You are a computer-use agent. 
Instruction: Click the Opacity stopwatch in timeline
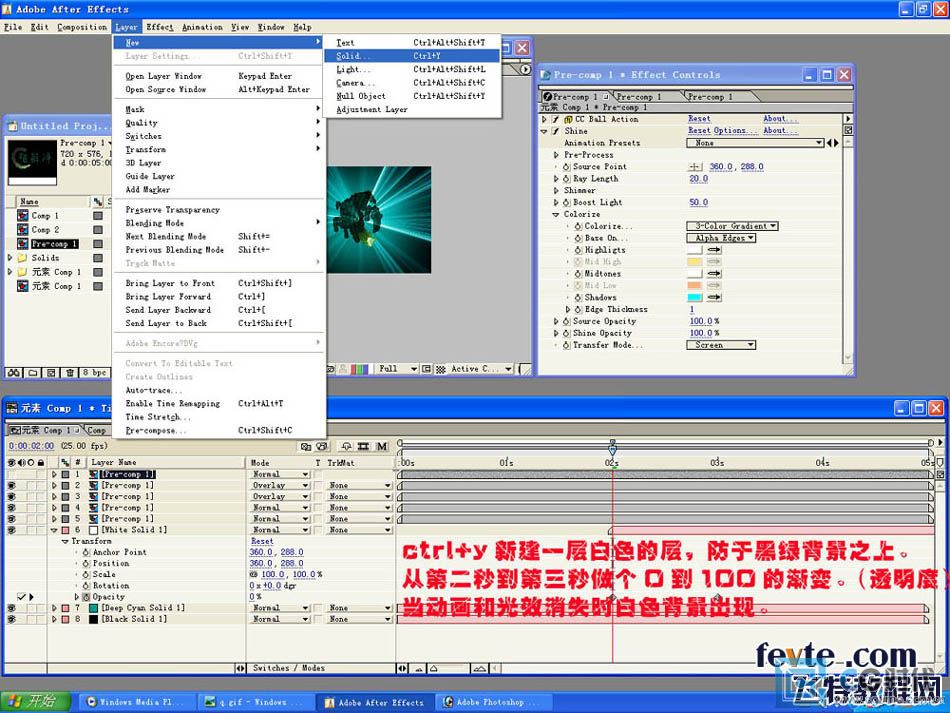(86, 597)
